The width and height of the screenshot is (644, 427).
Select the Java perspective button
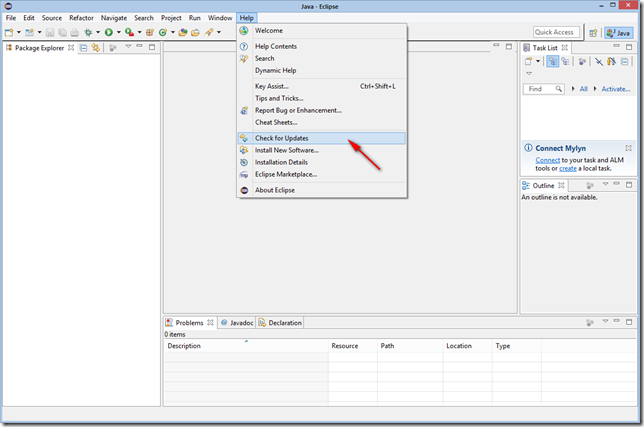tap(619, 33)
